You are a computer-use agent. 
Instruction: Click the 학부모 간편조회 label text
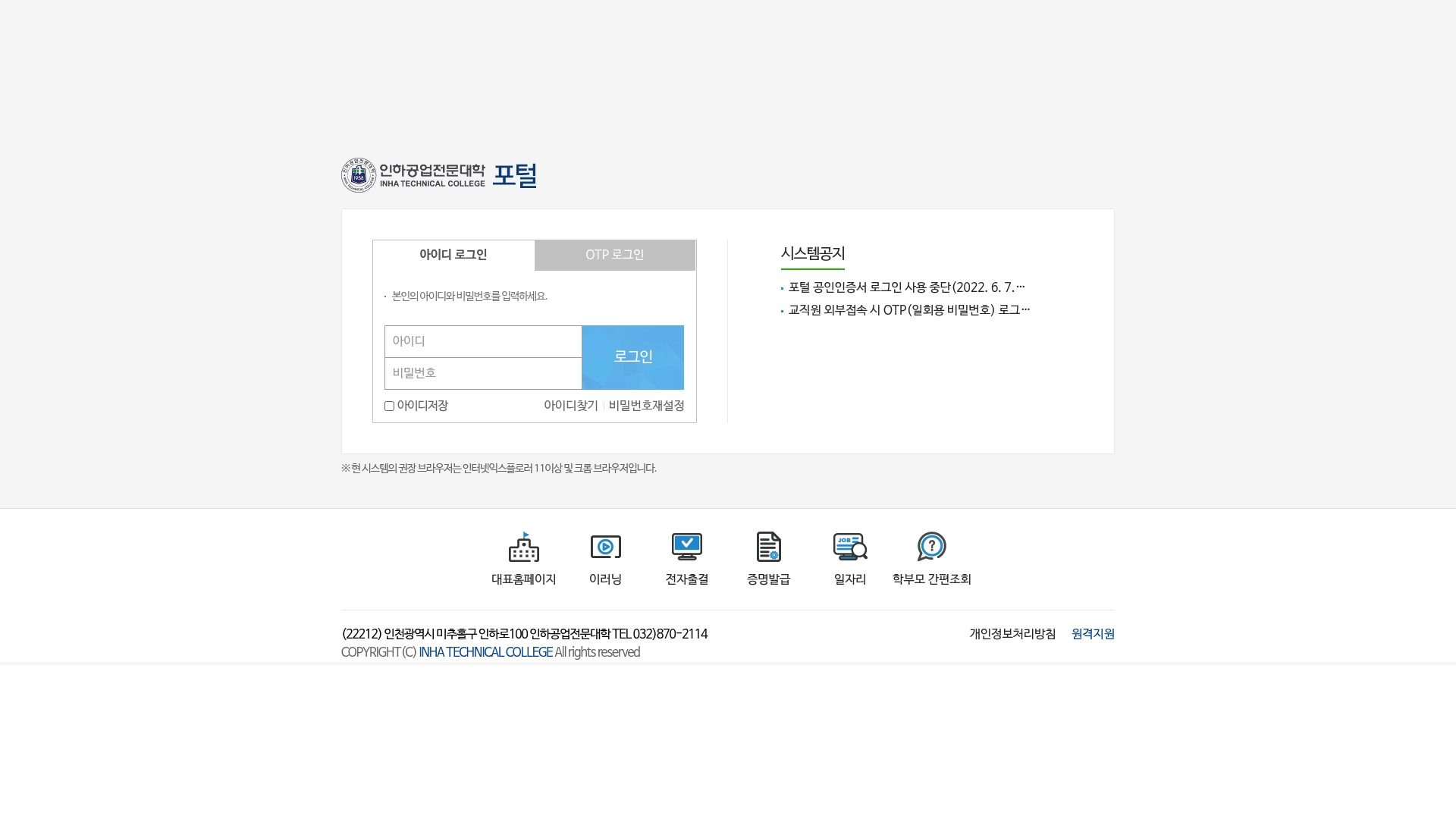(x=932, y=579)
